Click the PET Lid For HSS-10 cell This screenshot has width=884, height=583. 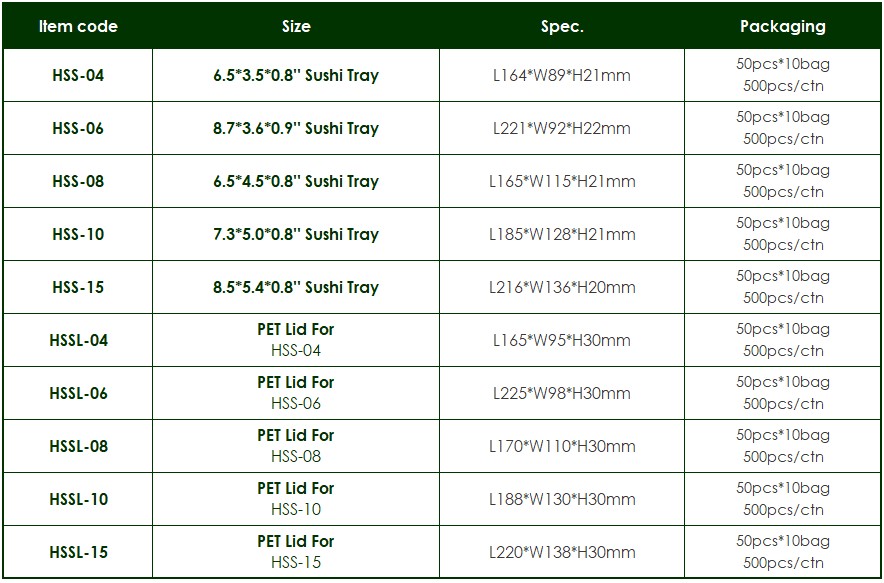[296, 499]
